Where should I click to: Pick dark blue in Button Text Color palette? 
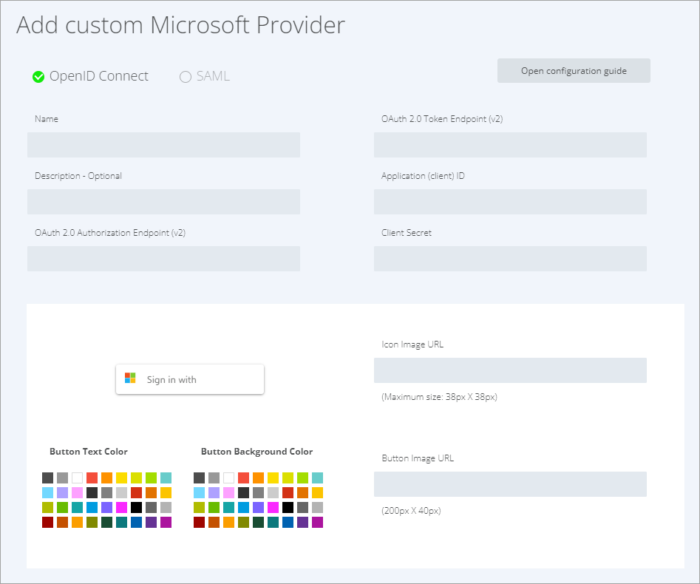136,522
